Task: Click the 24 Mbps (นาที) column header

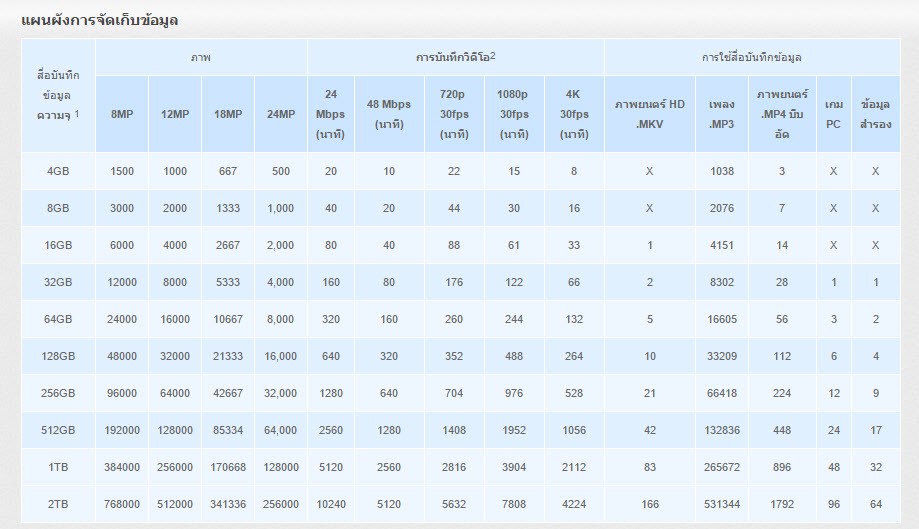Action: pos(331,114)
